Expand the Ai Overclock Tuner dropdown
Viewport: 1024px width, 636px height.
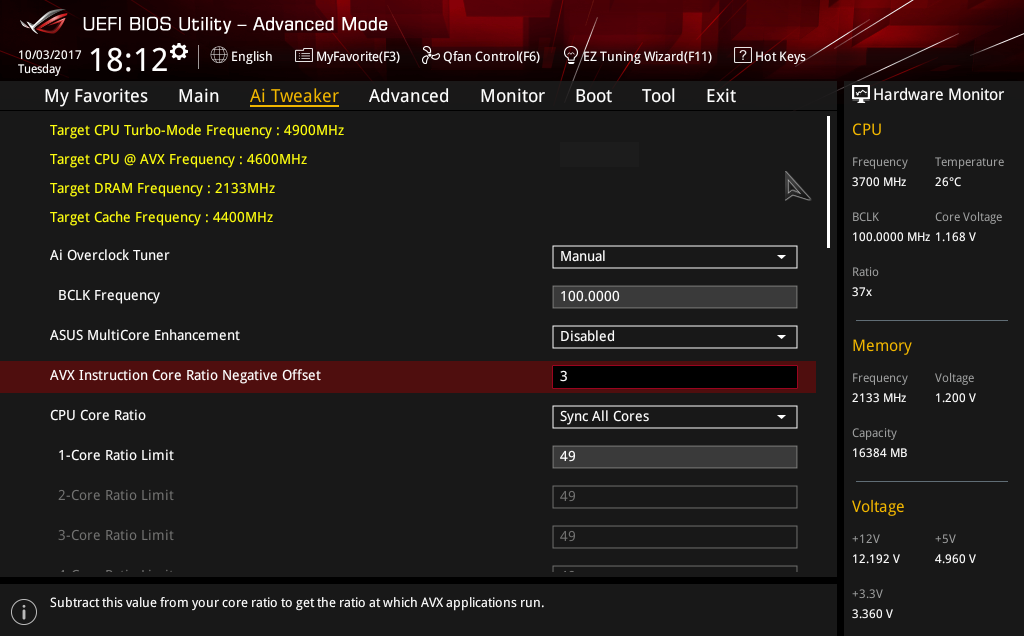[x=675, y=257]
